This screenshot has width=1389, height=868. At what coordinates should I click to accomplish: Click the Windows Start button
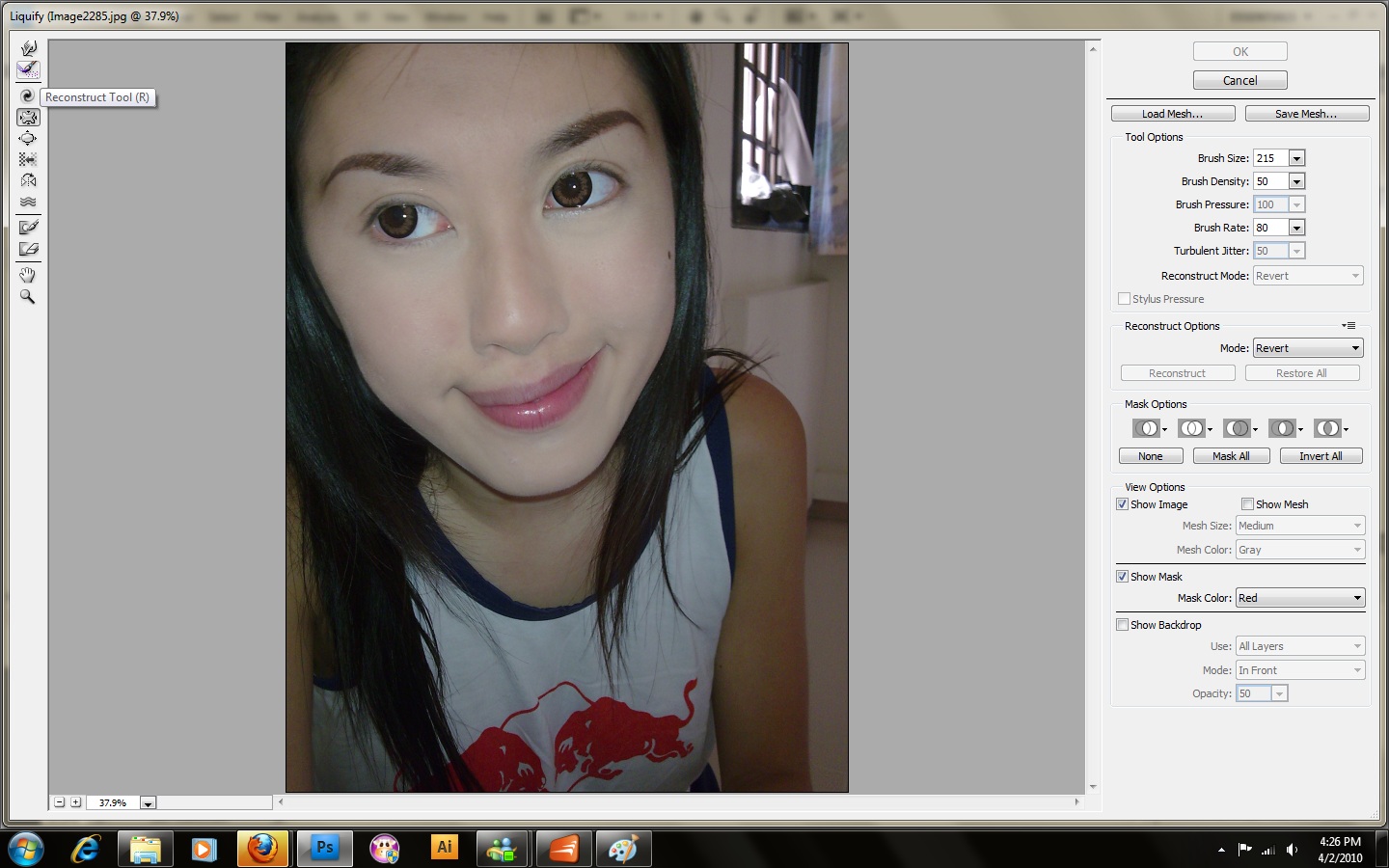25,849
